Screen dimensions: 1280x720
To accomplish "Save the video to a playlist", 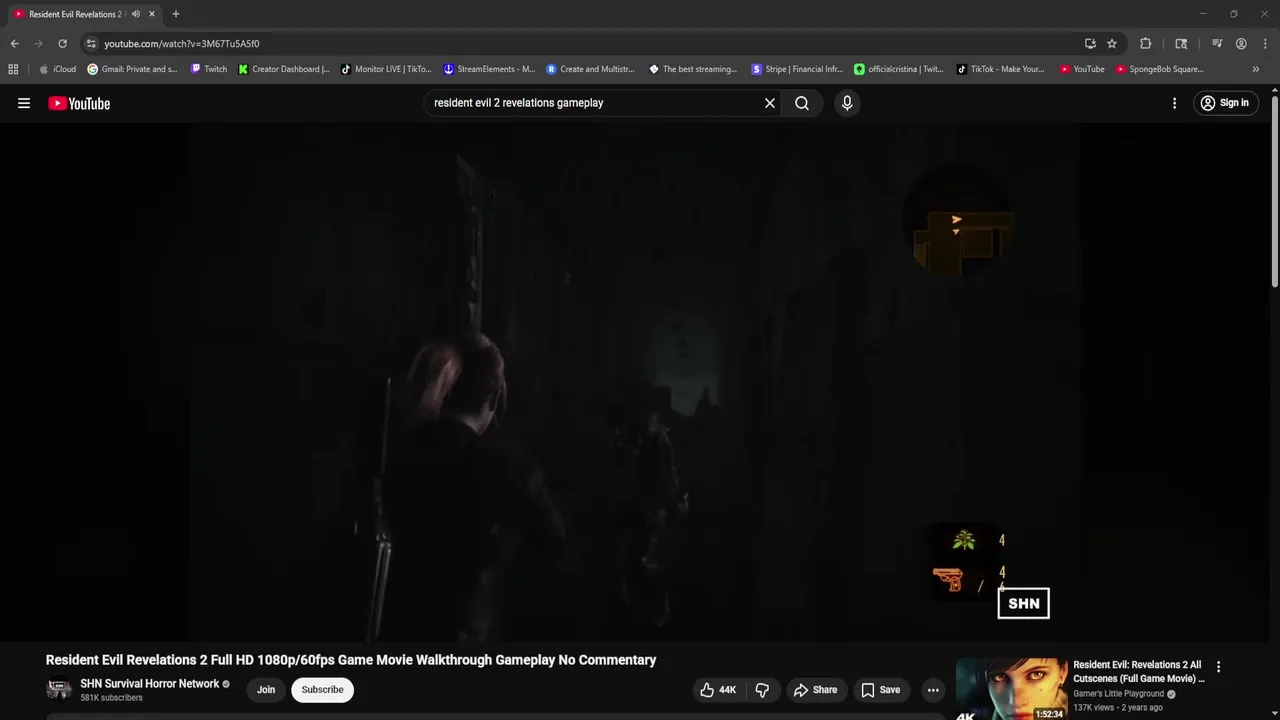I will coord(881,690).
